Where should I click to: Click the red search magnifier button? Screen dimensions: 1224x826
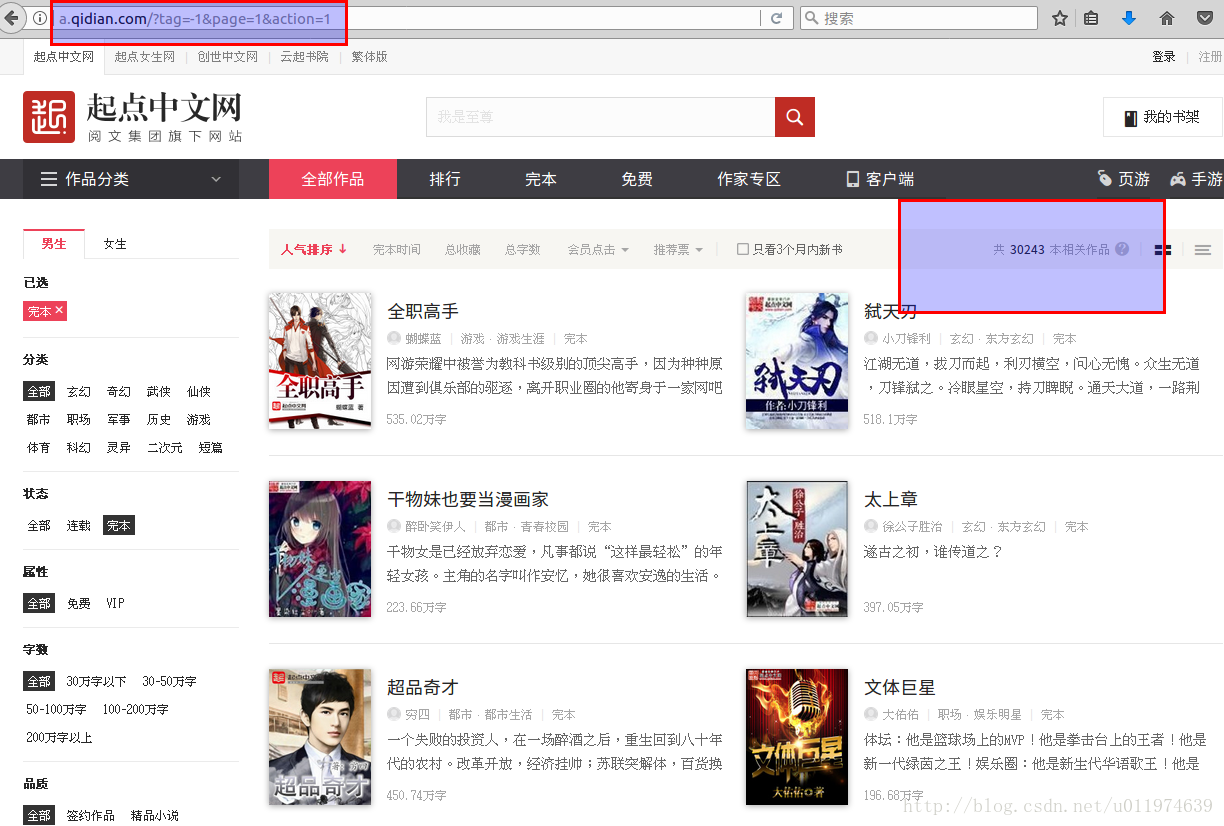point(795,117)
